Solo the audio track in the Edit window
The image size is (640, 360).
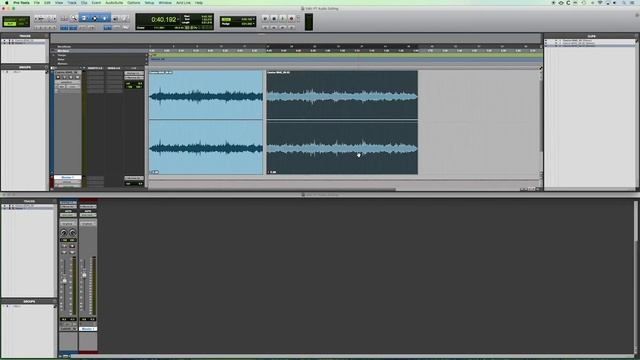click(x=71, y=77)
